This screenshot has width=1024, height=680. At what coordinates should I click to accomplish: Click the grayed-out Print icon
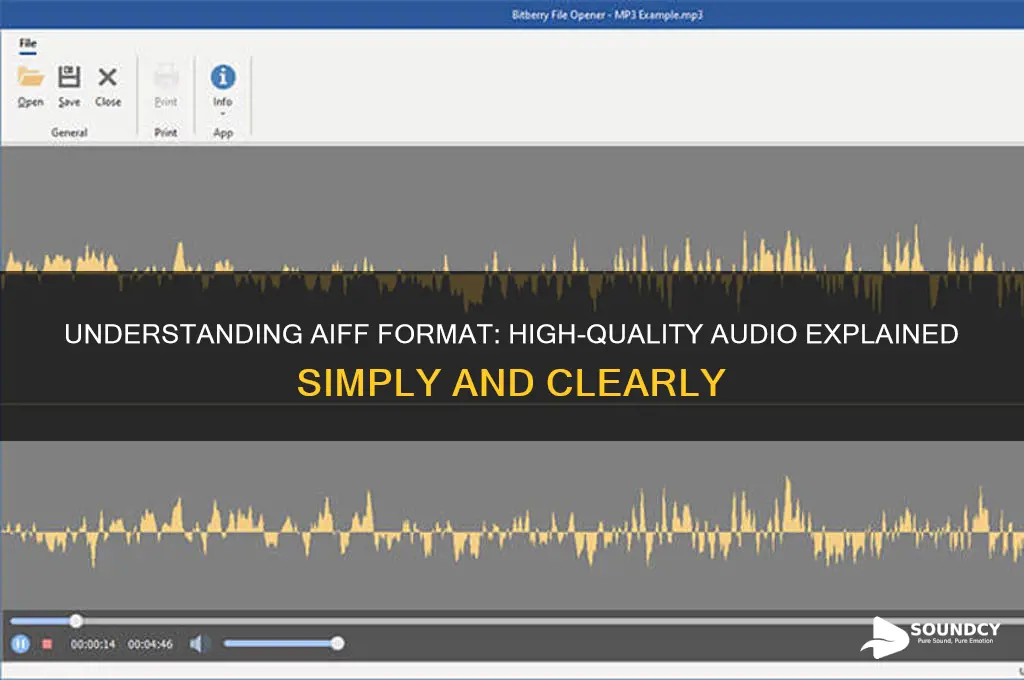click(x=166, y=77)
